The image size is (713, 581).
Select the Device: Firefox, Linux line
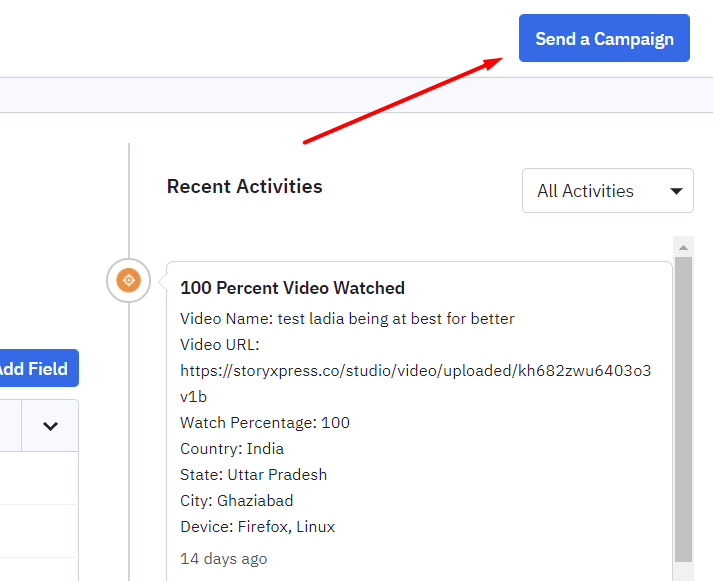tap(257, 526)
